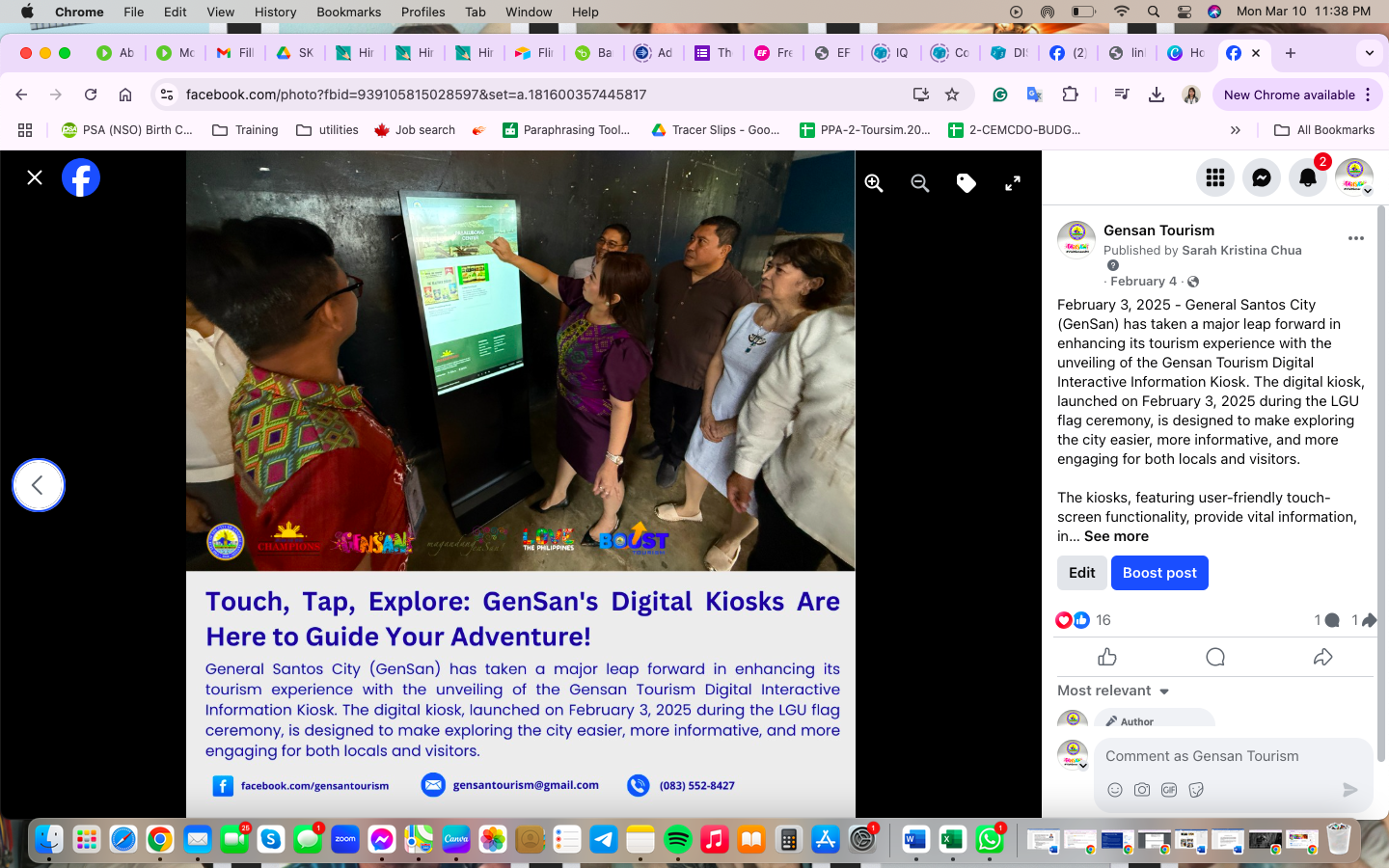The image size is (1389, 868).
Task: Open Spotify from the Dock
Action: point(678,839)
